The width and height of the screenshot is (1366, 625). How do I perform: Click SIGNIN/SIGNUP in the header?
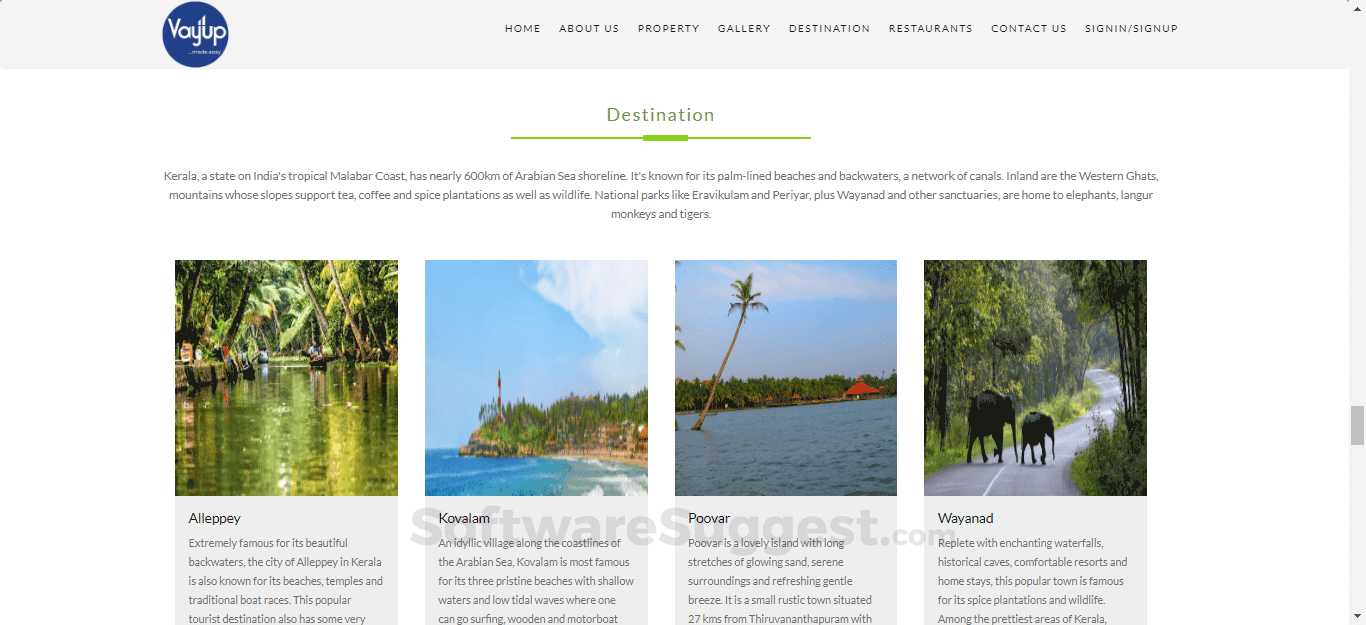tap(1131, 29)
